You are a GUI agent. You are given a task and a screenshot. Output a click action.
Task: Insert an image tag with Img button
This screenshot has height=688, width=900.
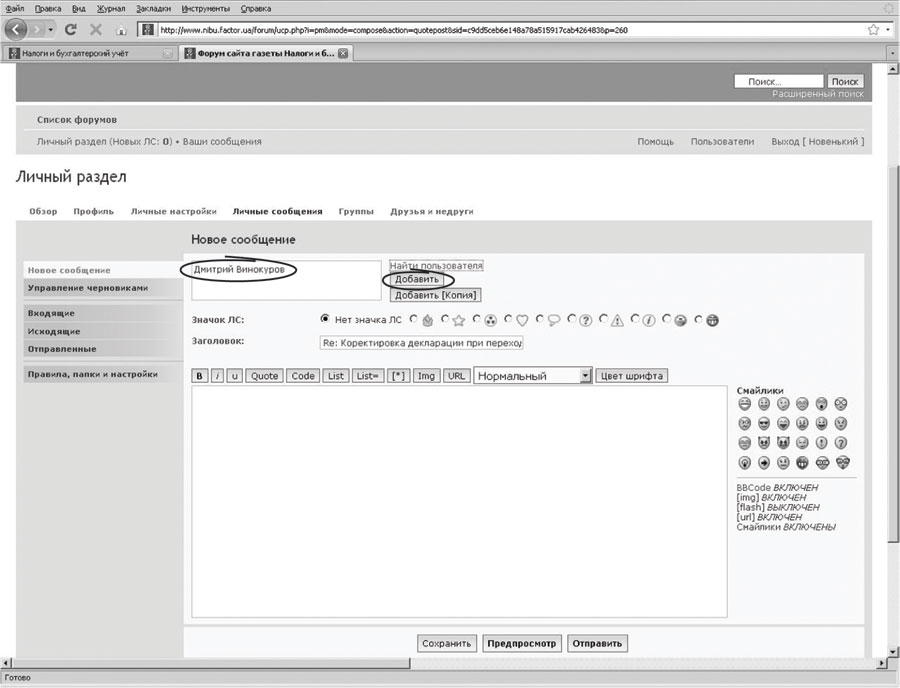pyautogui.click(x=426, y=376)
